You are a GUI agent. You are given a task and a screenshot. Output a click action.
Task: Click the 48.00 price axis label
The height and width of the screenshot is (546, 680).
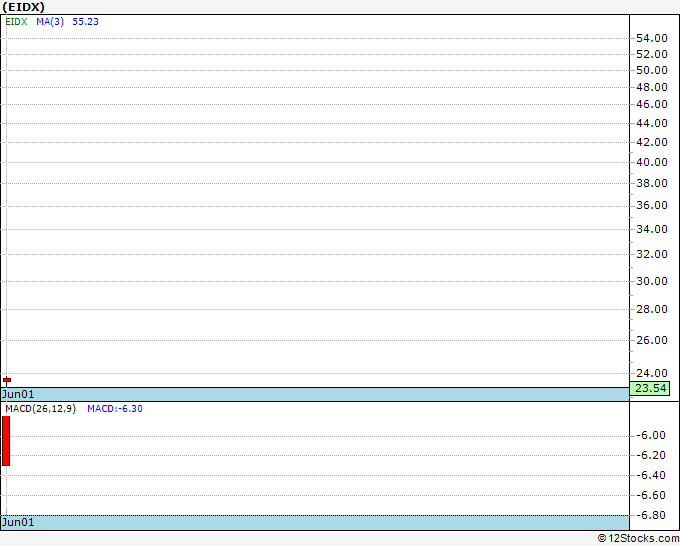652,87
